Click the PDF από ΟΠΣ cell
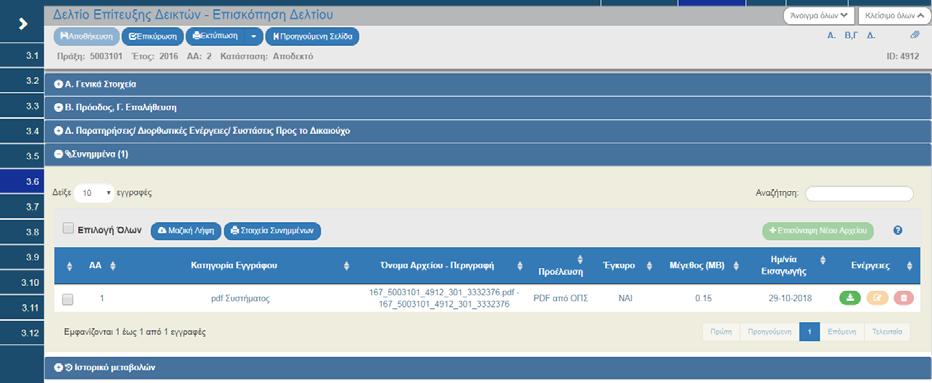 click(560, 299)
